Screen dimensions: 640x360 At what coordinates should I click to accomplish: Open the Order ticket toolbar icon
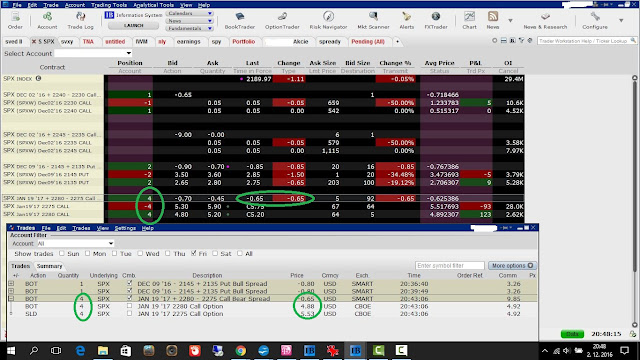[15, 20]
